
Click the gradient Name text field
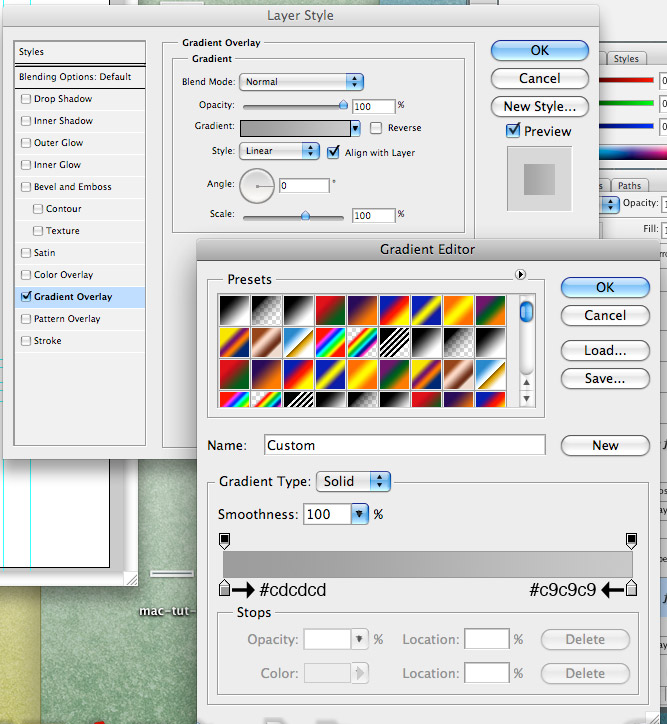click(404, 445)
